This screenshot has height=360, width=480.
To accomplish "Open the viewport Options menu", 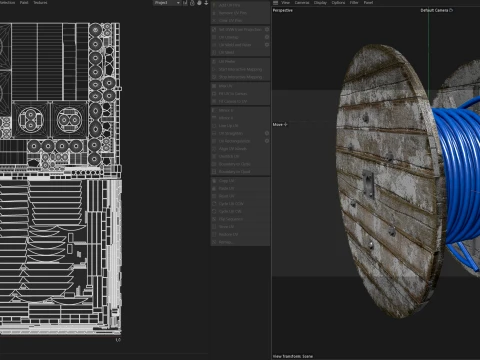I will (x=338, y=3).
